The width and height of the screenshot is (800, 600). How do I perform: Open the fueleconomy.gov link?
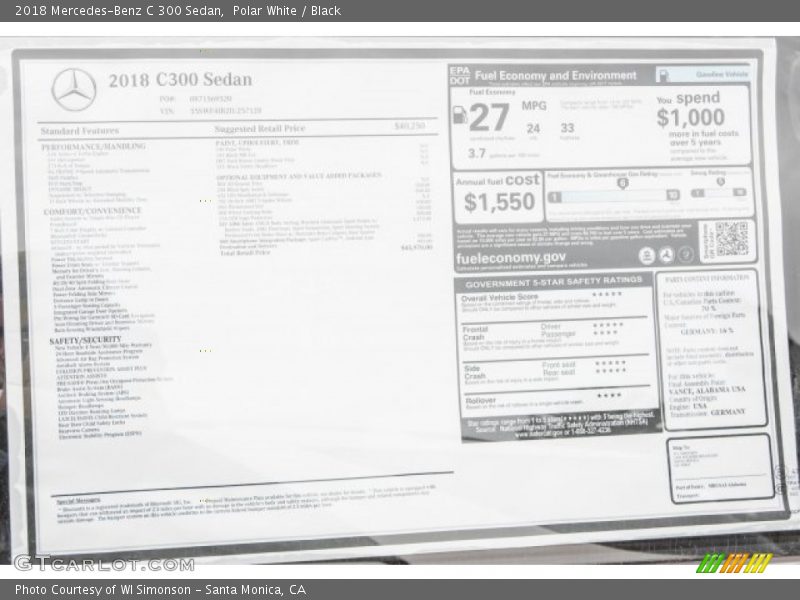point(511,258)
